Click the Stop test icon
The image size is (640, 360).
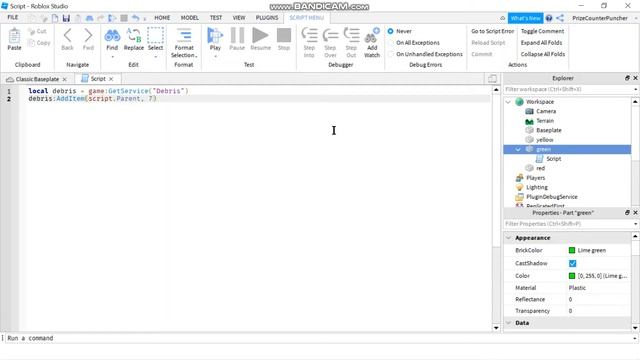[x=284, y=36]
